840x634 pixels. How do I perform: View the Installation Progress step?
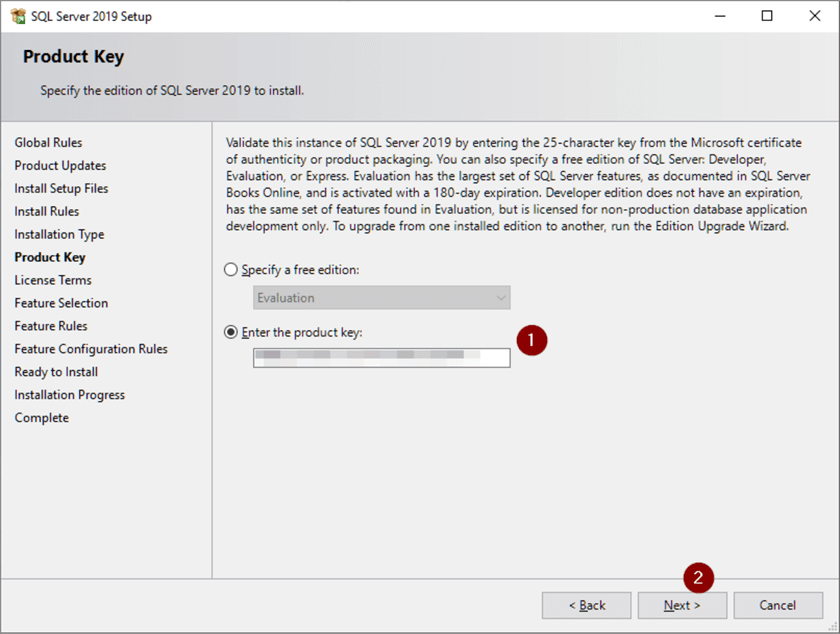pyautogui.click(x=69, y=395)
